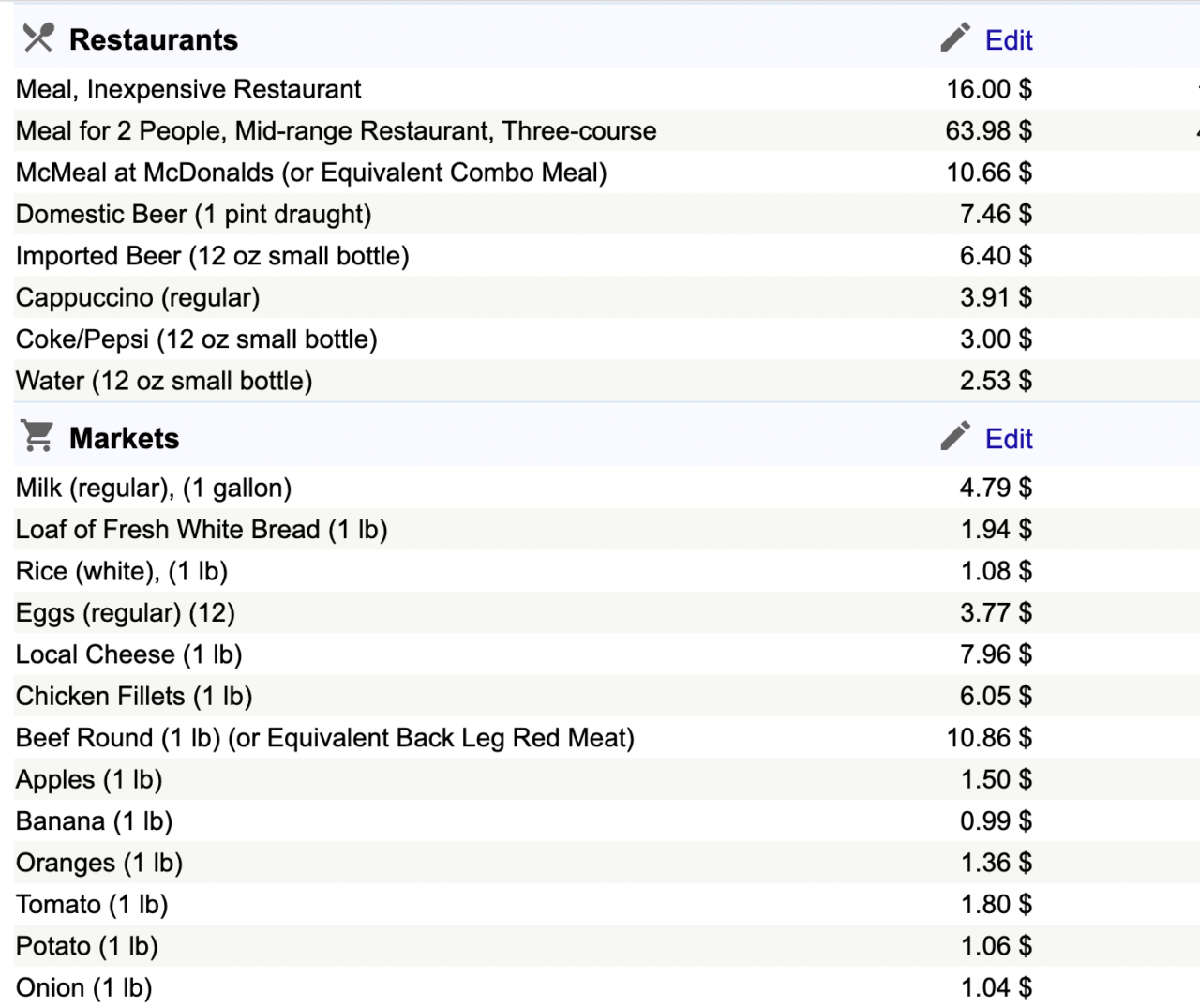The height and width of the screenshot is (1008, 1200).
Task: Select the Tomato (1 lb) row label
Action: tap(92, 905)
